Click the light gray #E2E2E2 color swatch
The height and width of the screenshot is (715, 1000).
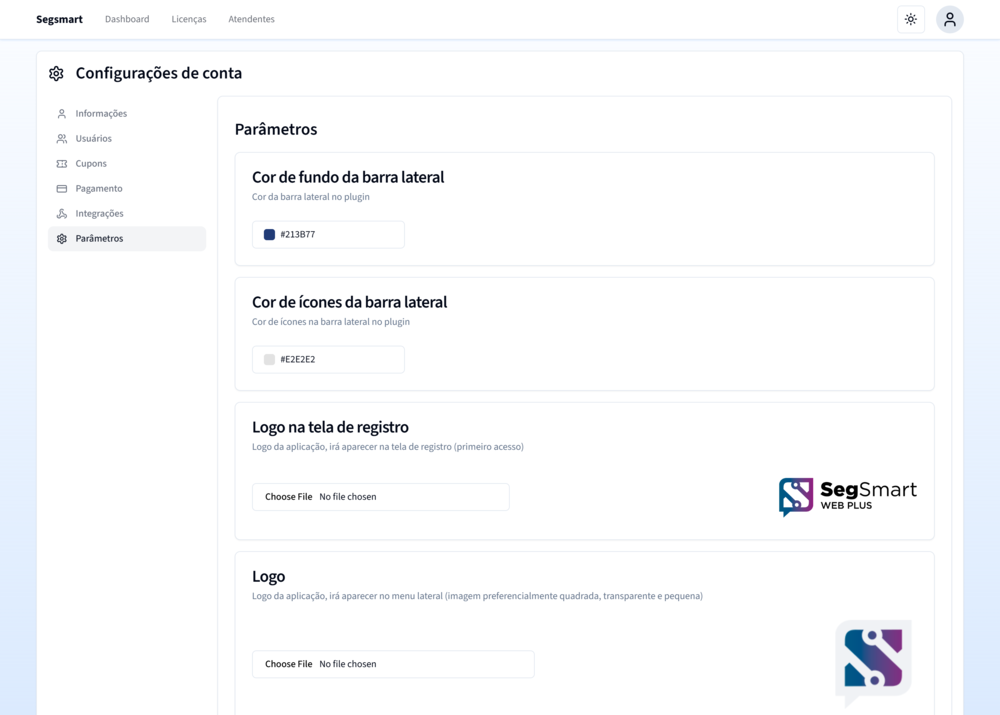(x=269, y=360)
